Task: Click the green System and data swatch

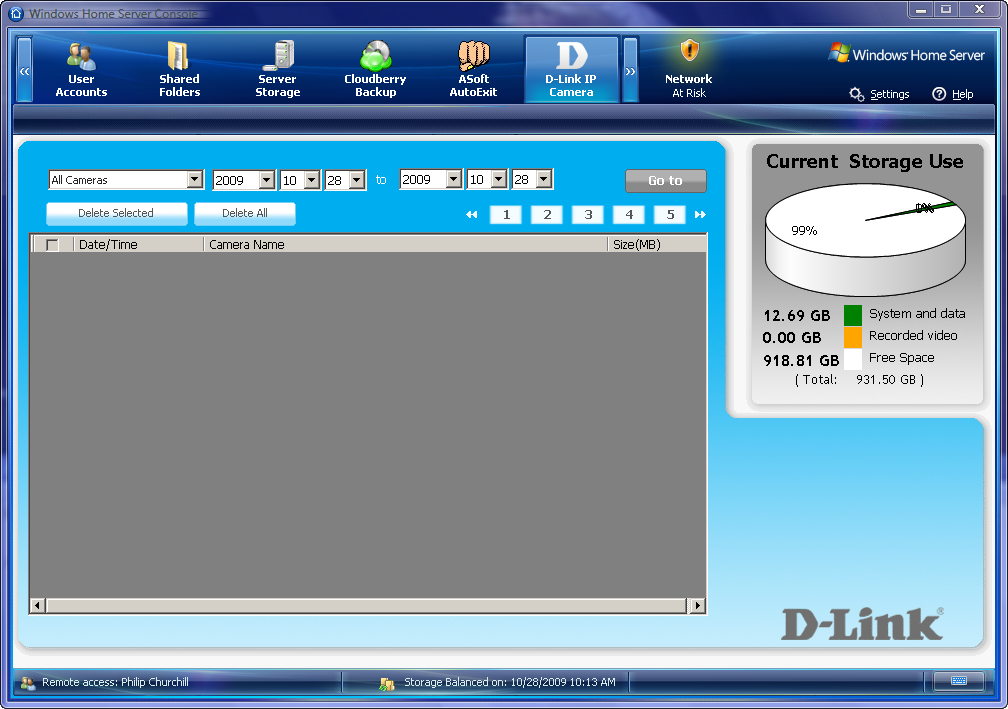Action: click(852, 315)
